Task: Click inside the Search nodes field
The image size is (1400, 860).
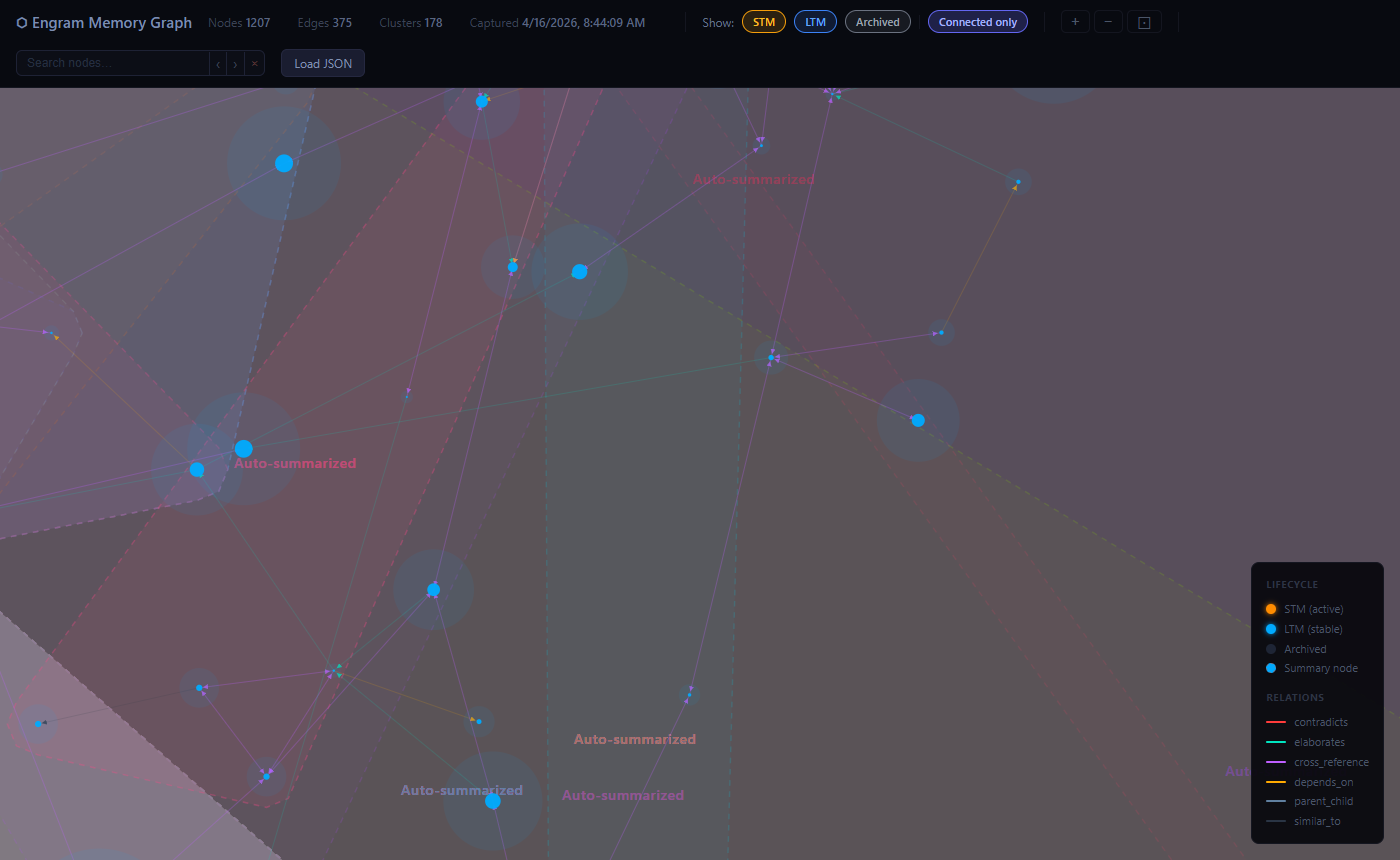Action: [x=110, y=62]
